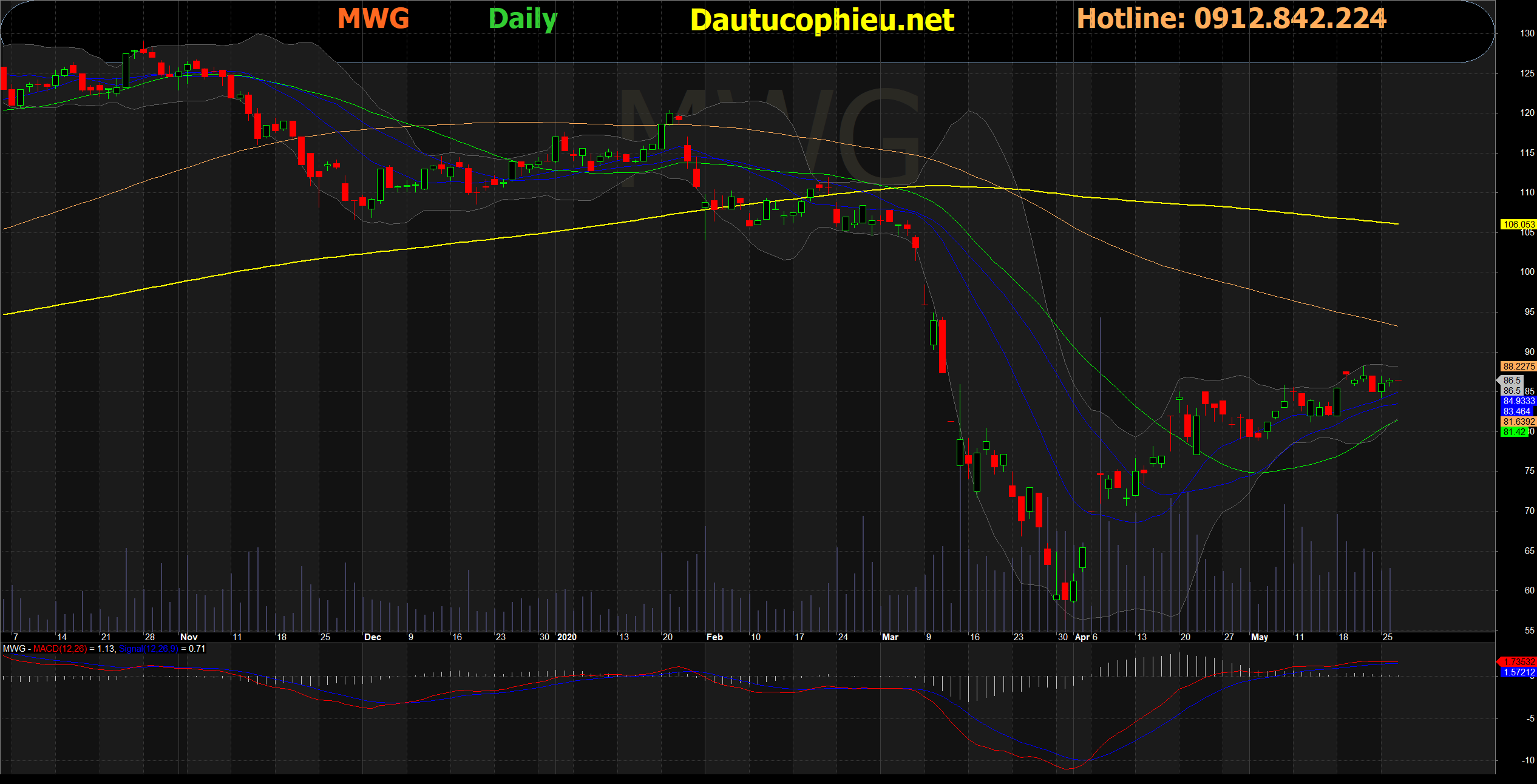Click the Signal(12,26,9) indicator label
1537x784 pixels.
point(148,649)
